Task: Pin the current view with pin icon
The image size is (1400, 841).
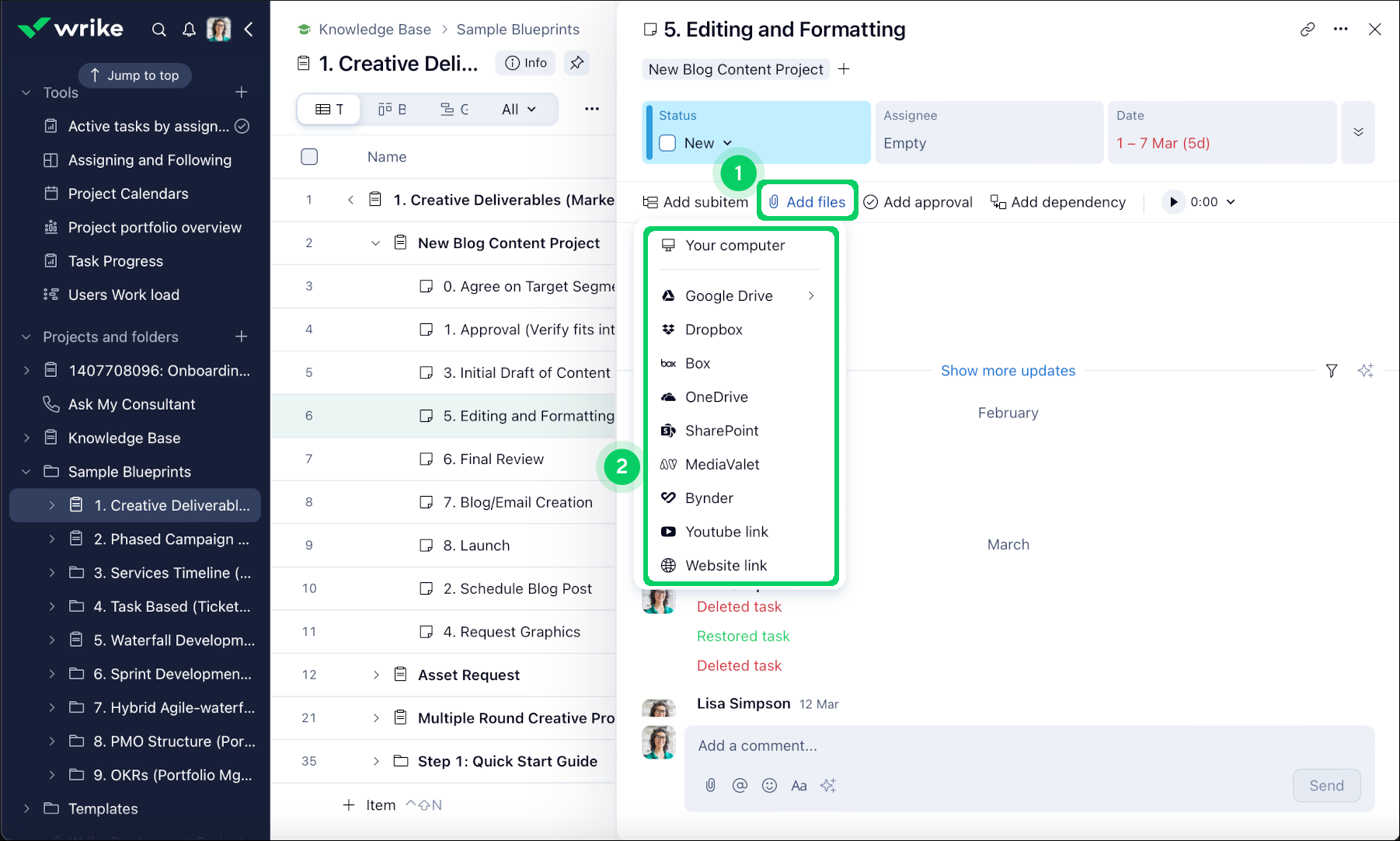Action: pyautogui.click(x=576, y=63)
